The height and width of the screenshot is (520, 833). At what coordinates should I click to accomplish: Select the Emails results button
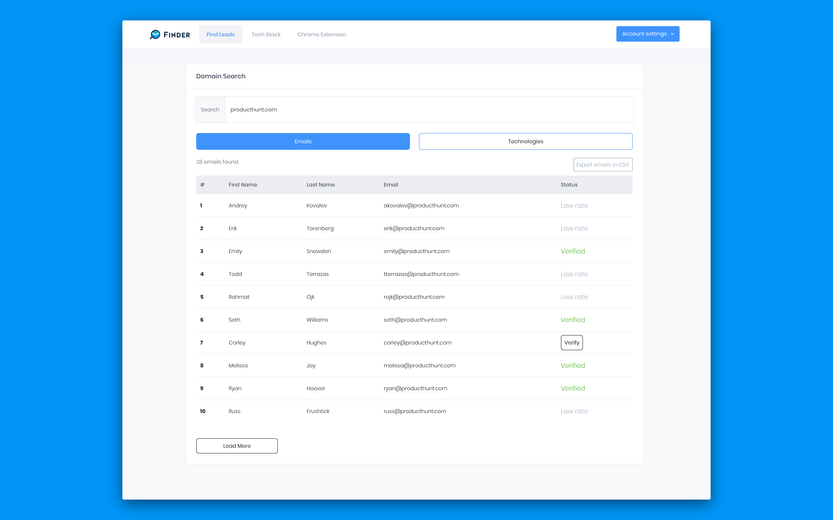(x=303, y=141)
